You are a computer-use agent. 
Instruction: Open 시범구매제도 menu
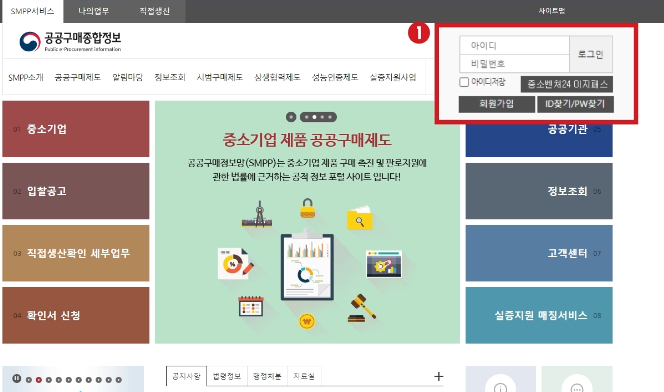click(220, 77)
